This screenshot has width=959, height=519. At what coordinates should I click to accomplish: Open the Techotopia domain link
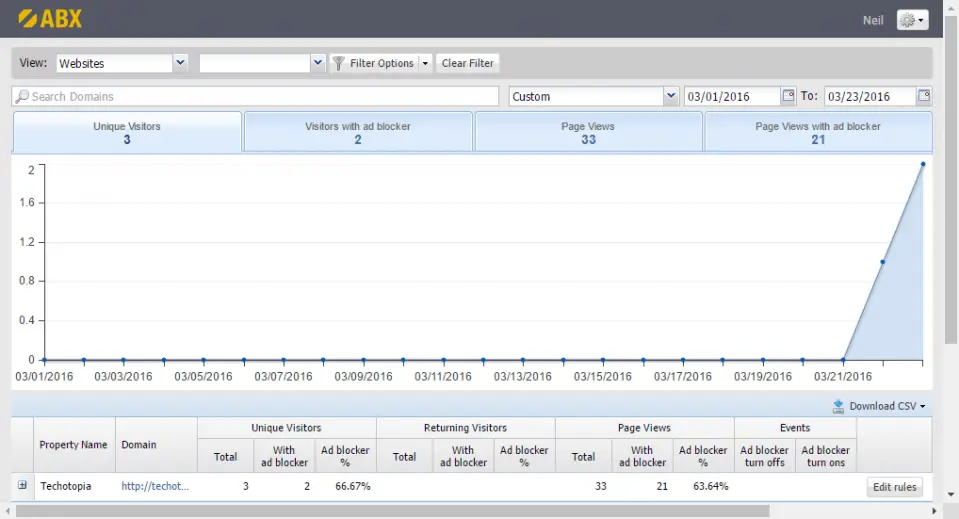[x=155, y=486]
